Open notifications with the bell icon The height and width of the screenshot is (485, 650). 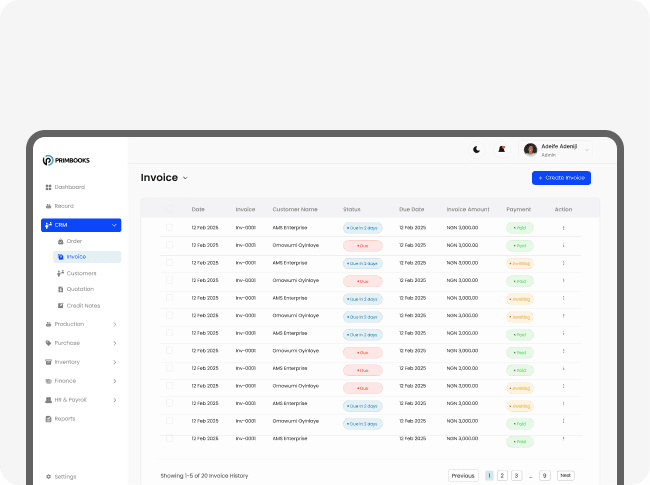502,150
